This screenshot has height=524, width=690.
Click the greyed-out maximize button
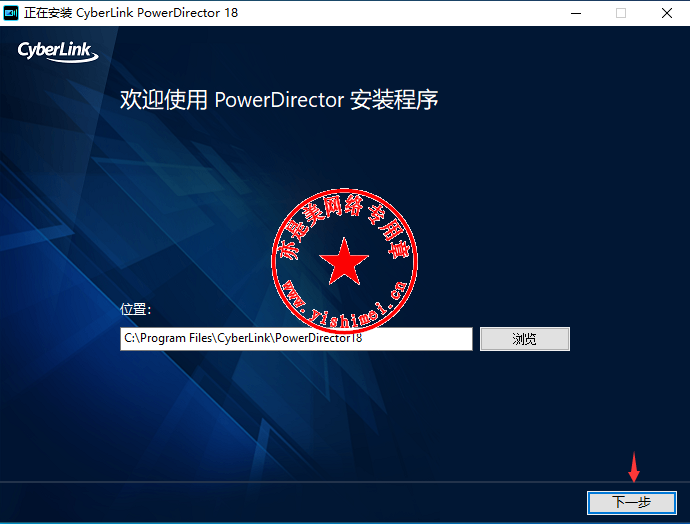620,13
